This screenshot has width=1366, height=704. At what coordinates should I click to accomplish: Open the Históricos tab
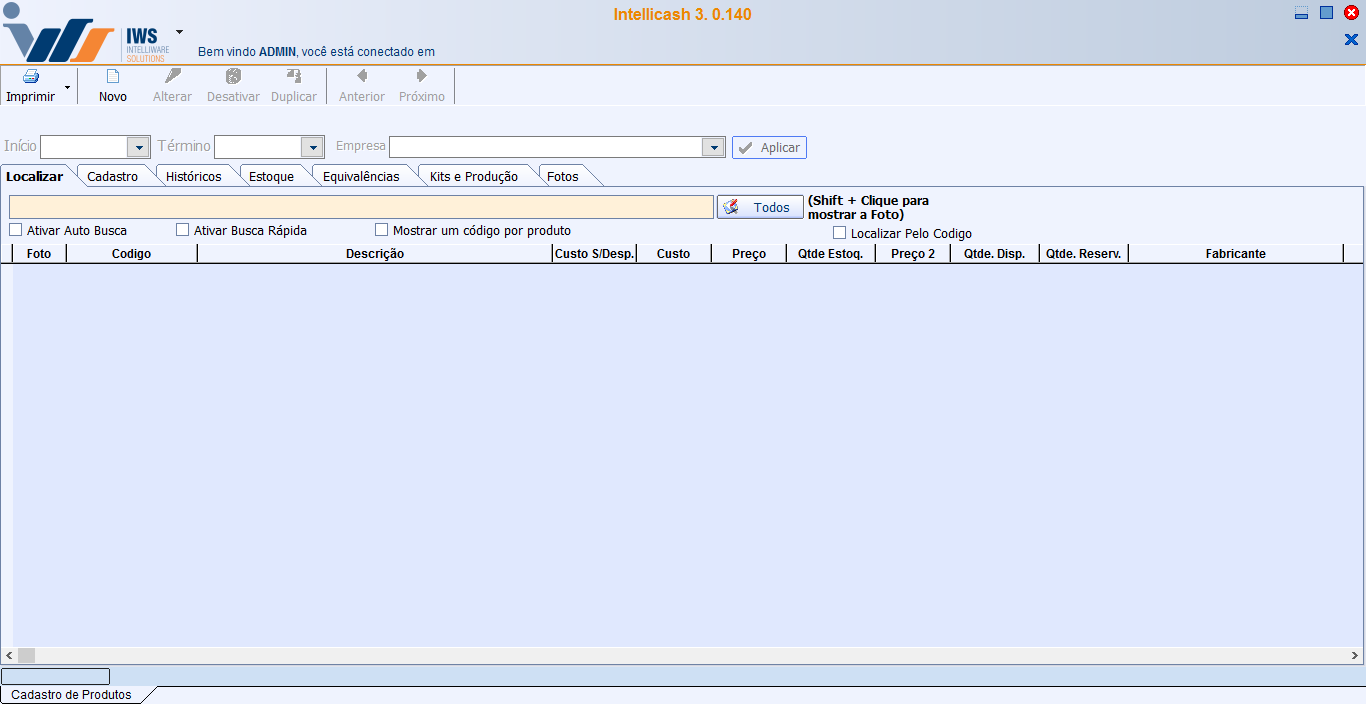(x=194, y=176)
